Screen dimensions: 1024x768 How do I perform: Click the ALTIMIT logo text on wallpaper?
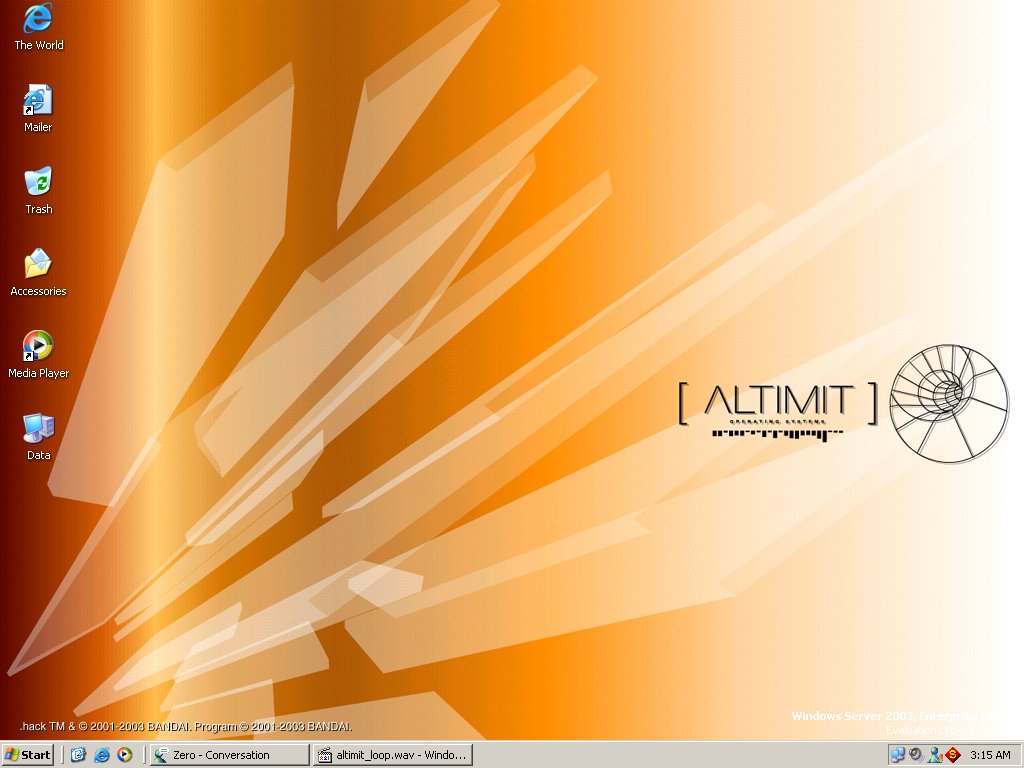(778, 401)
